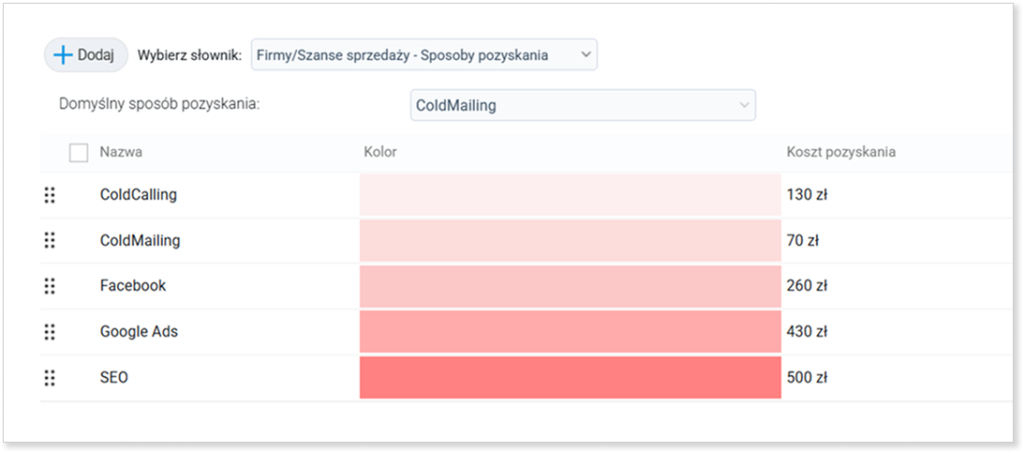Pick the Facebook row color swatch

point(570,286)
